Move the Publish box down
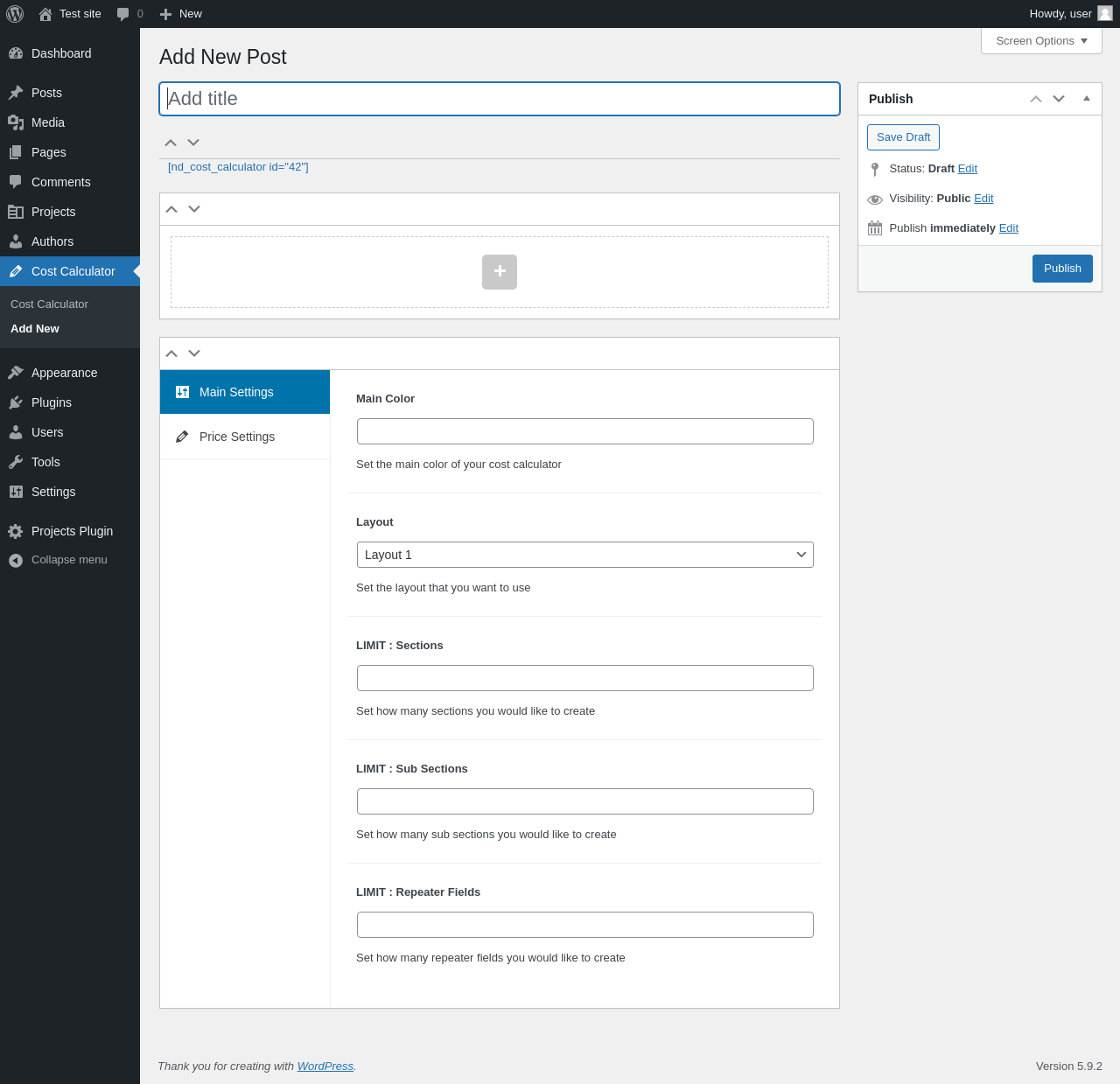Image resolution: width=1120 pixels, height=1084 pixels. (1059, 99)
